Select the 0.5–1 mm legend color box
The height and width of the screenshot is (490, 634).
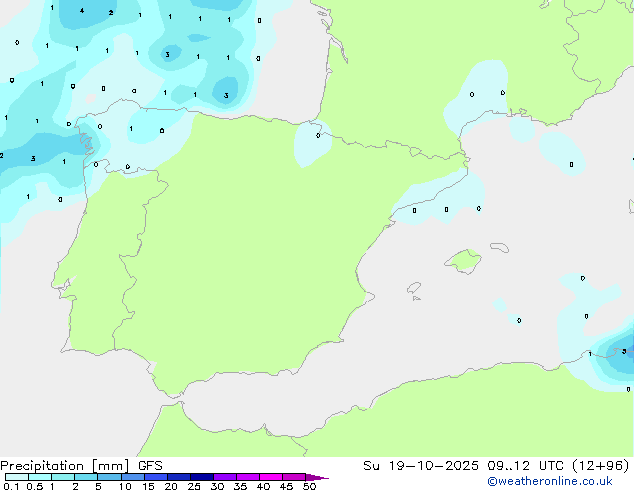[40, 477]
